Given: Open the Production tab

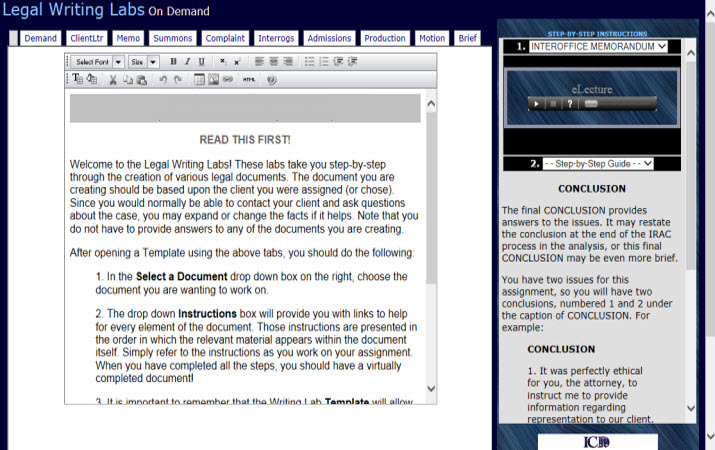Looking at the screenshot, I should coord(385,38).
